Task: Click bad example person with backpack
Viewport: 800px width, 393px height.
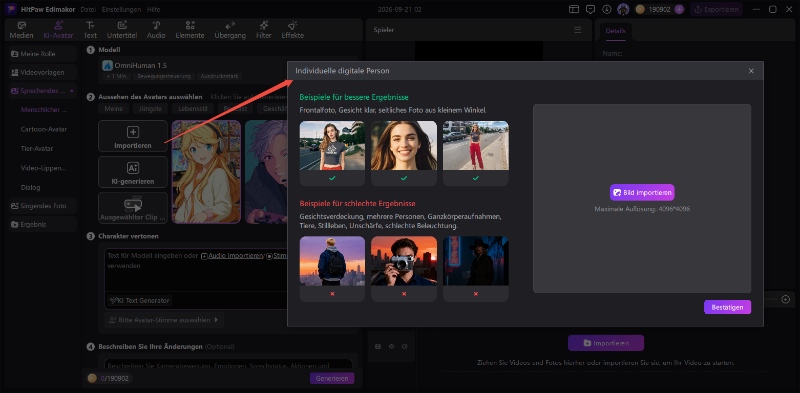Action: [332, 260]
